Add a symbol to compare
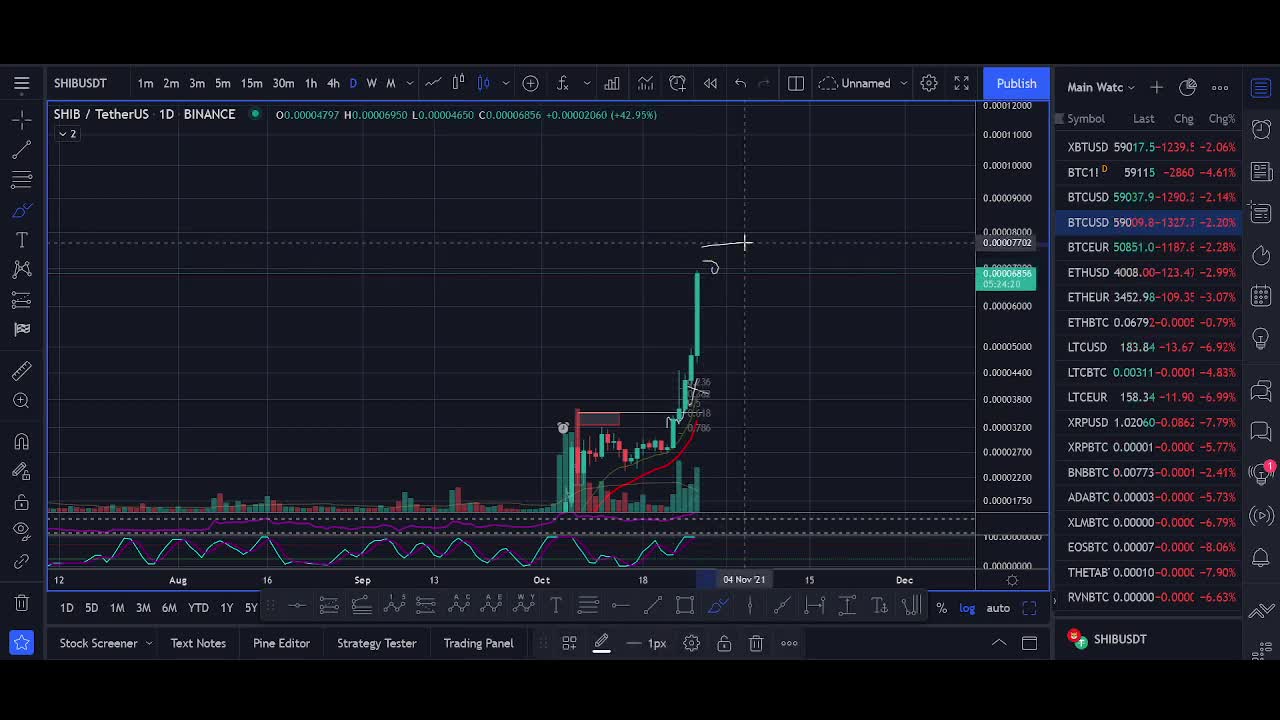 [530, 83]
